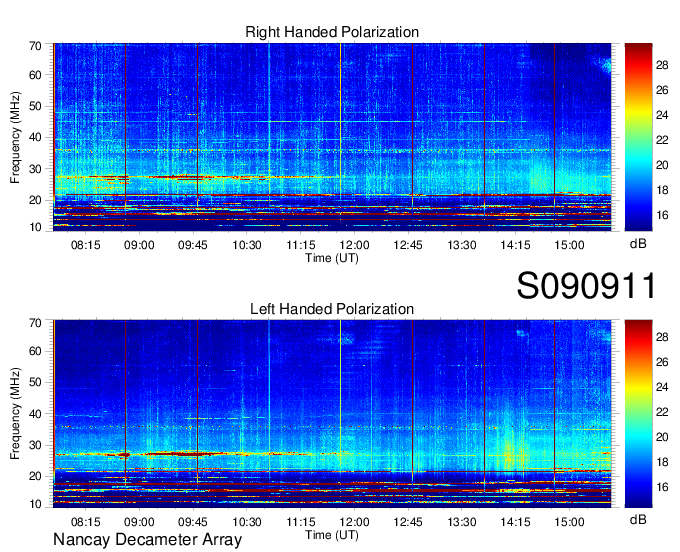Click the 16 dB tick on the top colorbar
The image size is (680, 552).
pos(662,215)
